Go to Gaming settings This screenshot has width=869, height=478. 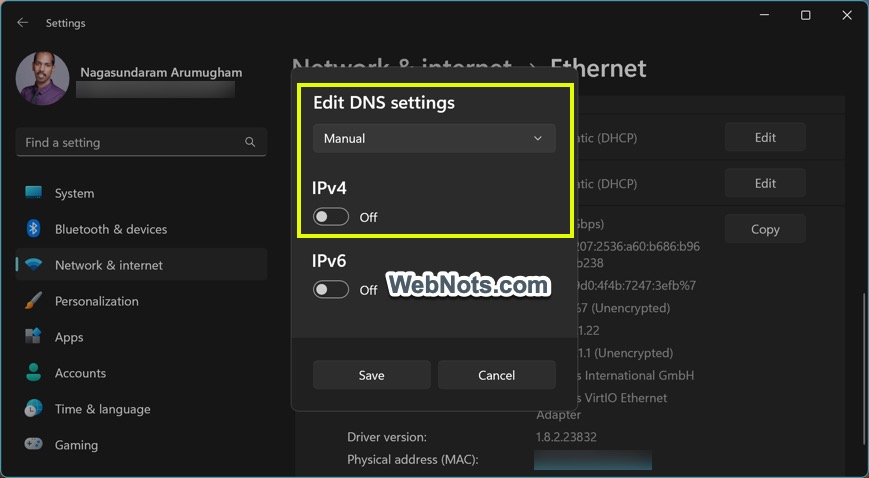(141, 445)
